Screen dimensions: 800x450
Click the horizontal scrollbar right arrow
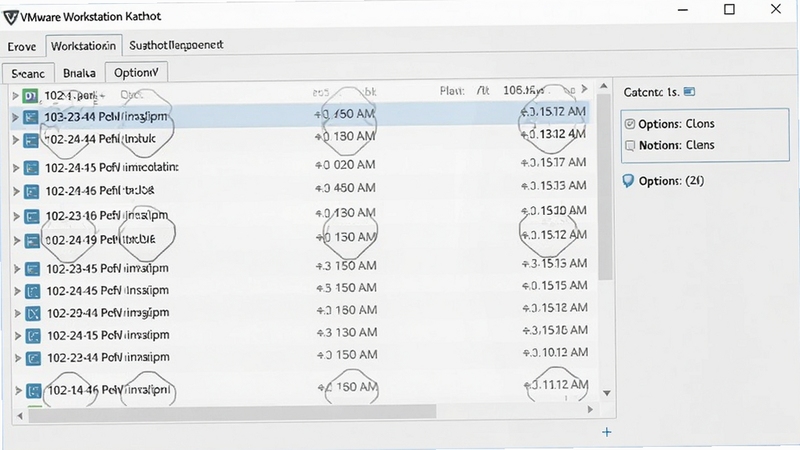point(590,409)
